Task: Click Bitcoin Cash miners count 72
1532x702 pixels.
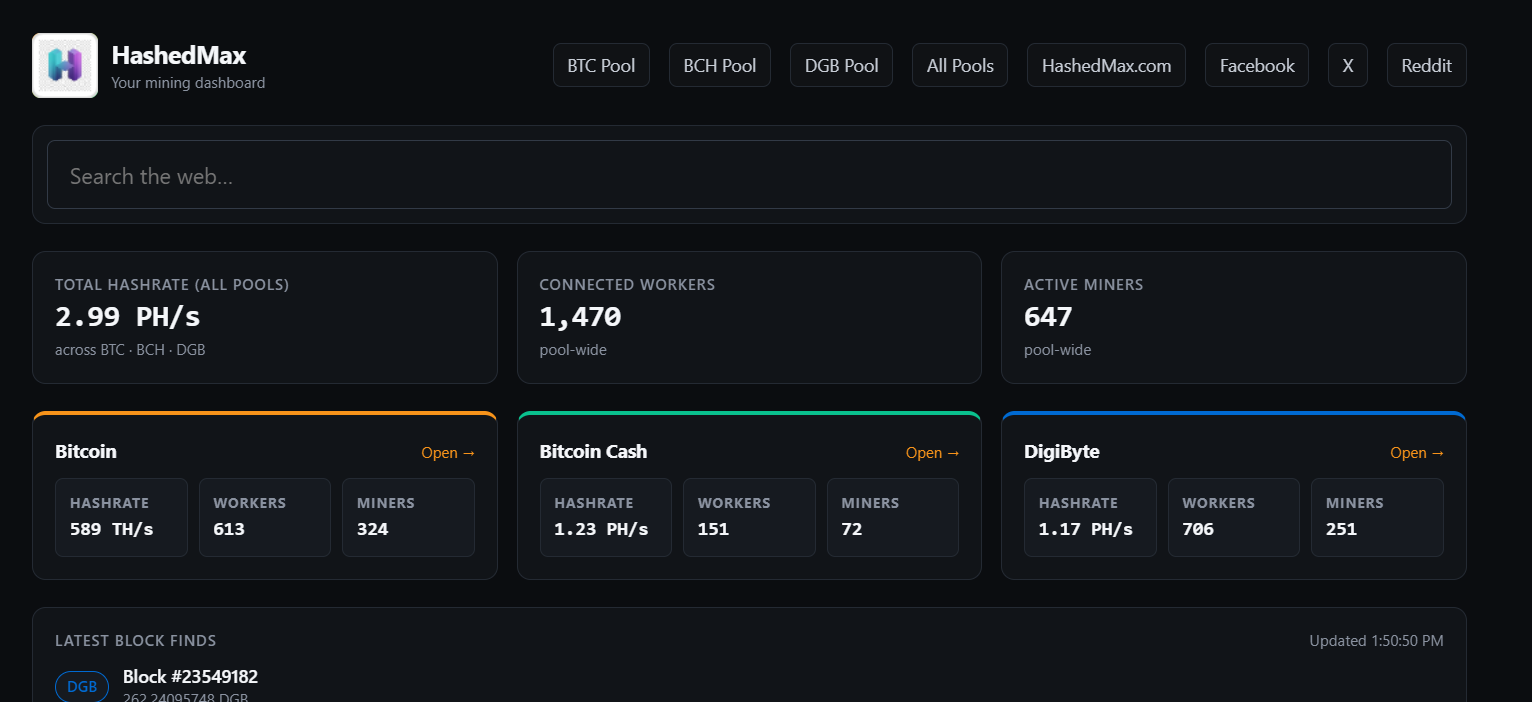Action: coord(852,529)
